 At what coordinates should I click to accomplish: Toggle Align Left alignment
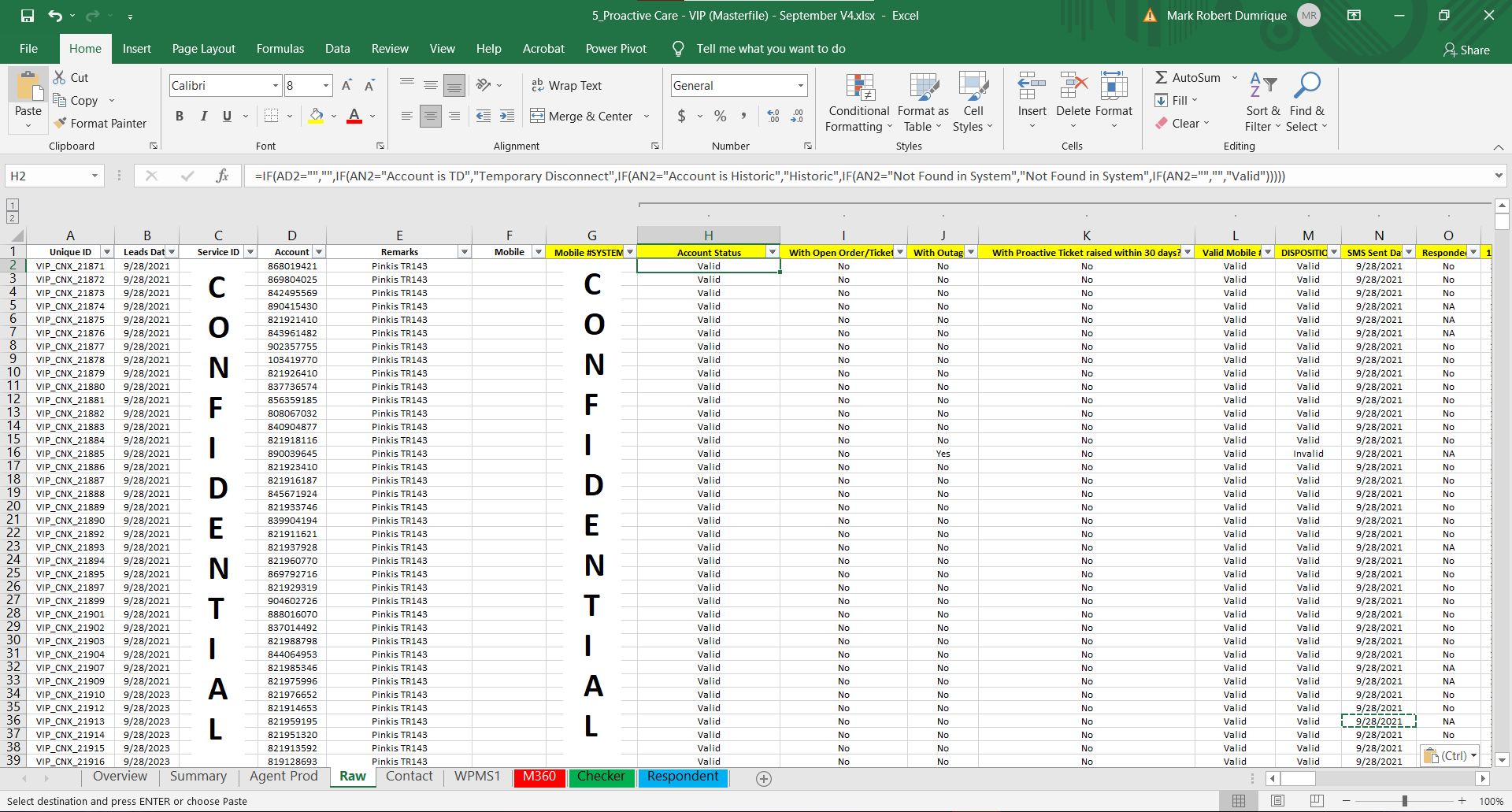tap(406, 116)
